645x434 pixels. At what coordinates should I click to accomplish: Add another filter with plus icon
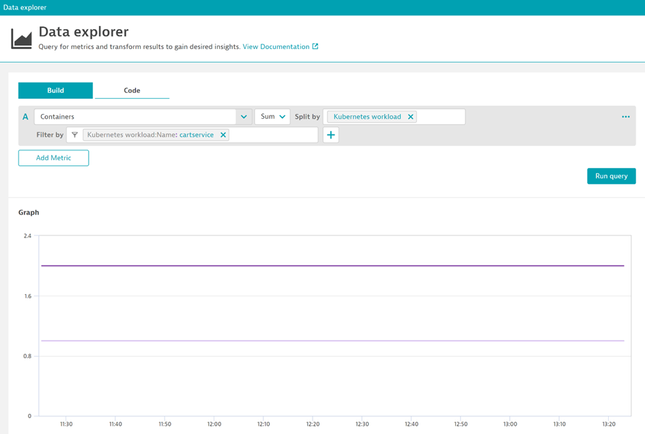coord(331,135)
